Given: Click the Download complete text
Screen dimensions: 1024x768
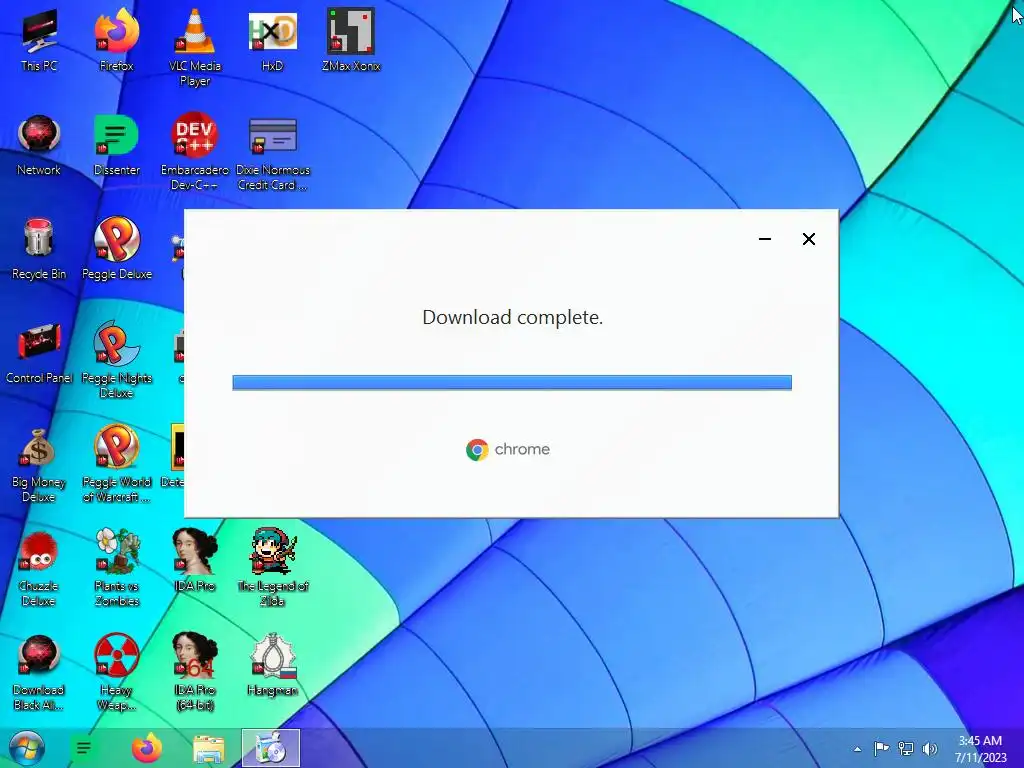Looking at the screenshot, I should (x=513, y=317).
